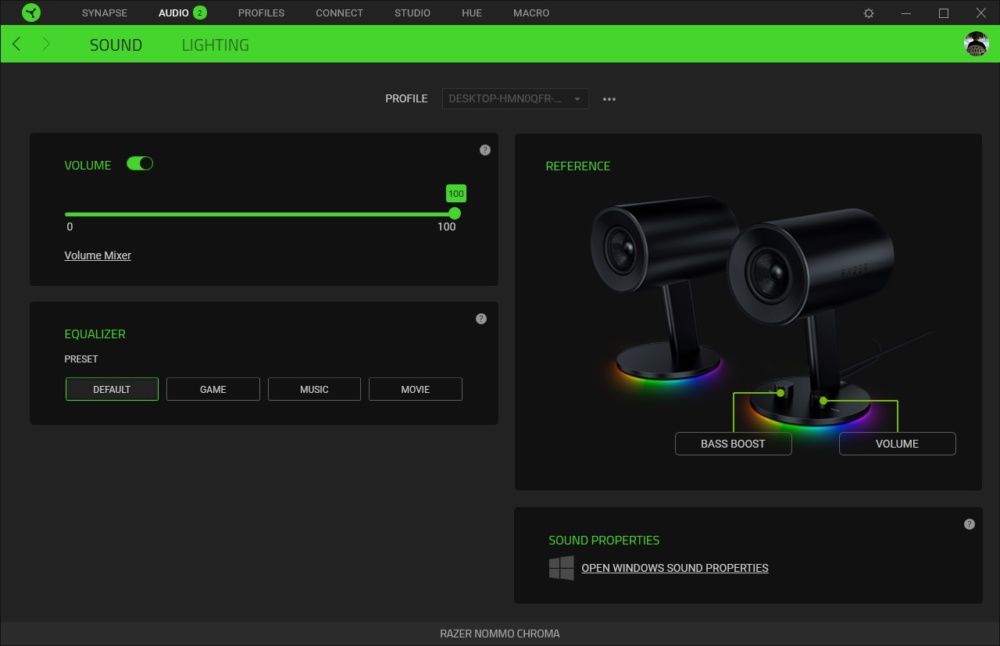Open the Volume panel help icon
The image size is (1000, 646).
click(485, 150)
